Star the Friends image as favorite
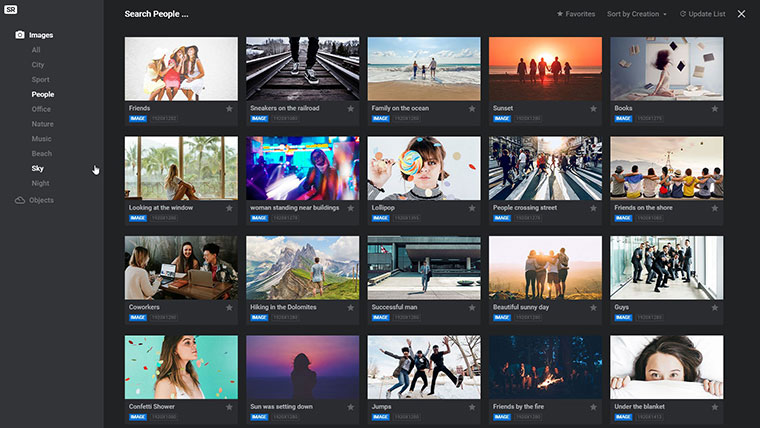The width and height of the screenshot is (760, 428). pos(229,108)
